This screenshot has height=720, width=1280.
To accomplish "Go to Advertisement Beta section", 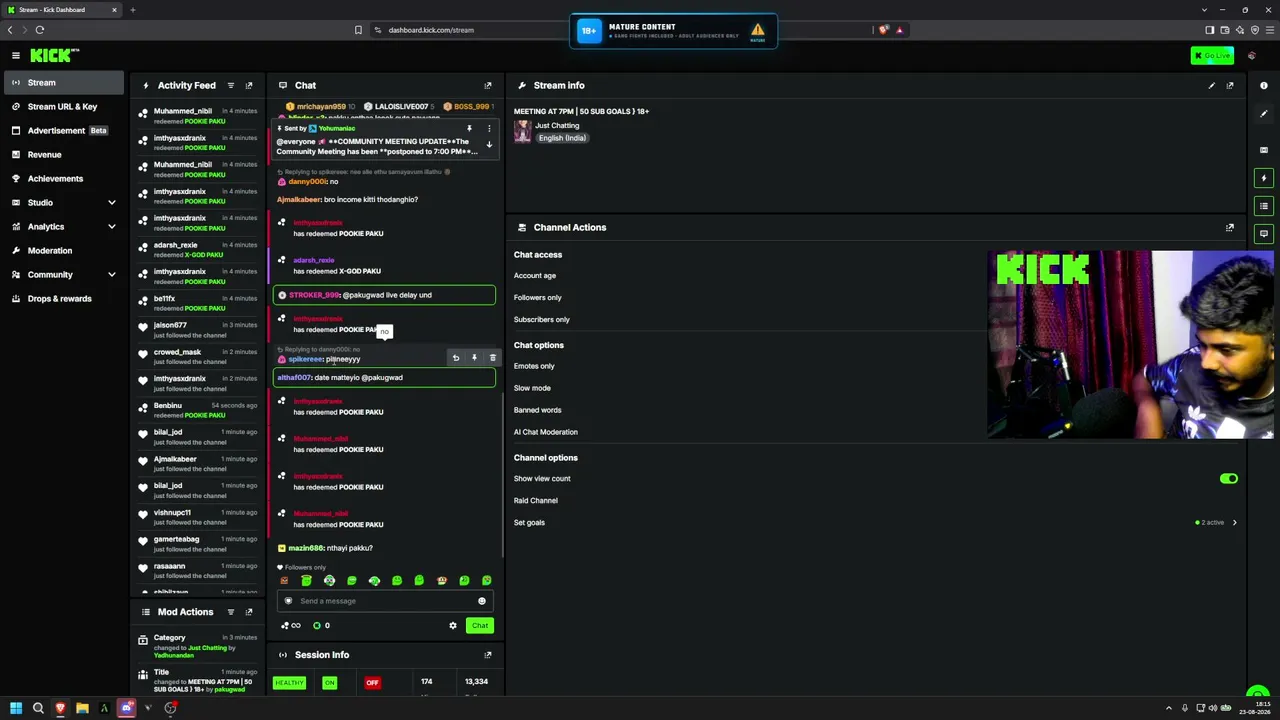I will tap(63, 131).
